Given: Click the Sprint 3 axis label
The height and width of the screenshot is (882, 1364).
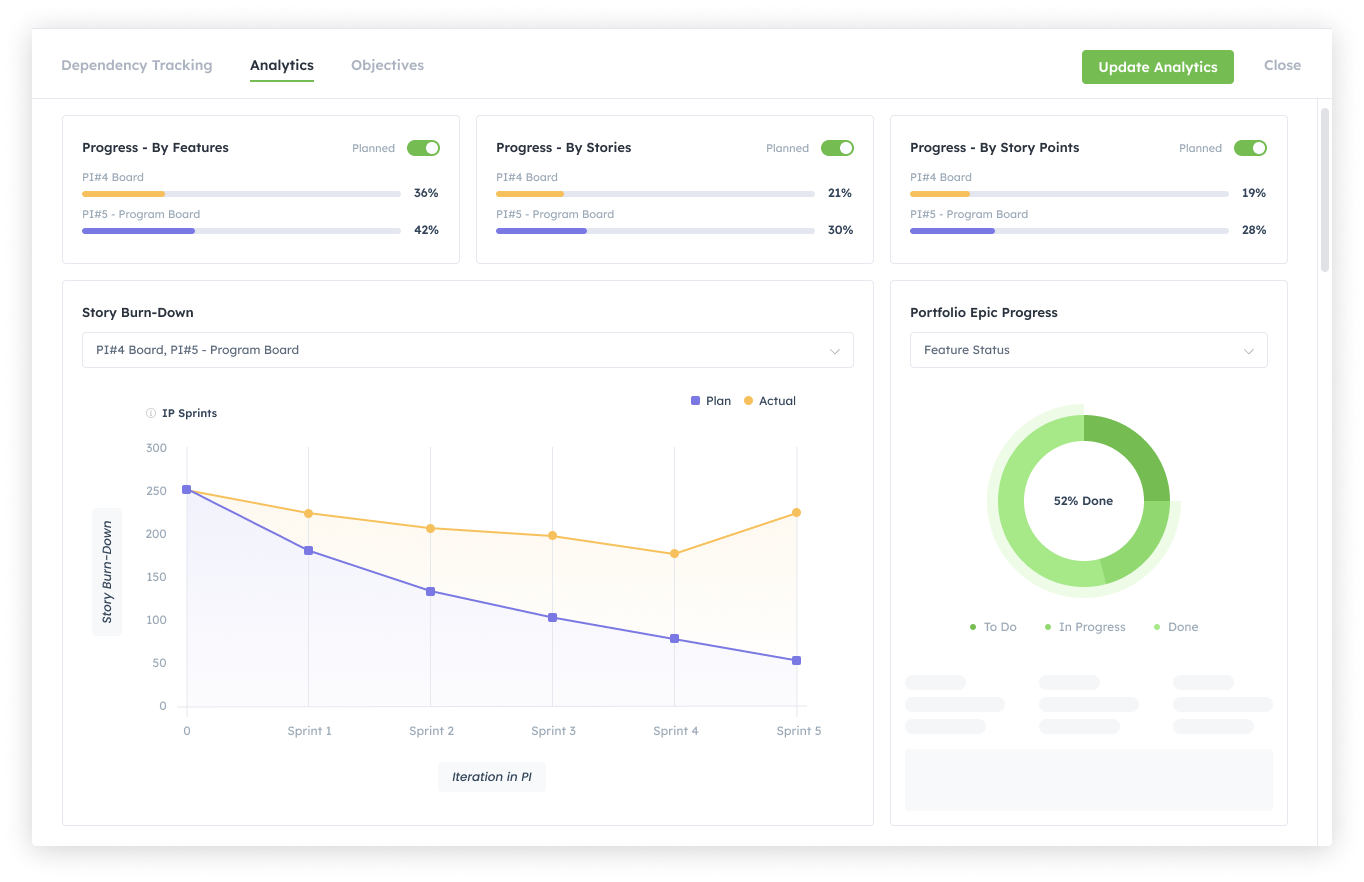Looking at the screenshot, I should point(553,731).
